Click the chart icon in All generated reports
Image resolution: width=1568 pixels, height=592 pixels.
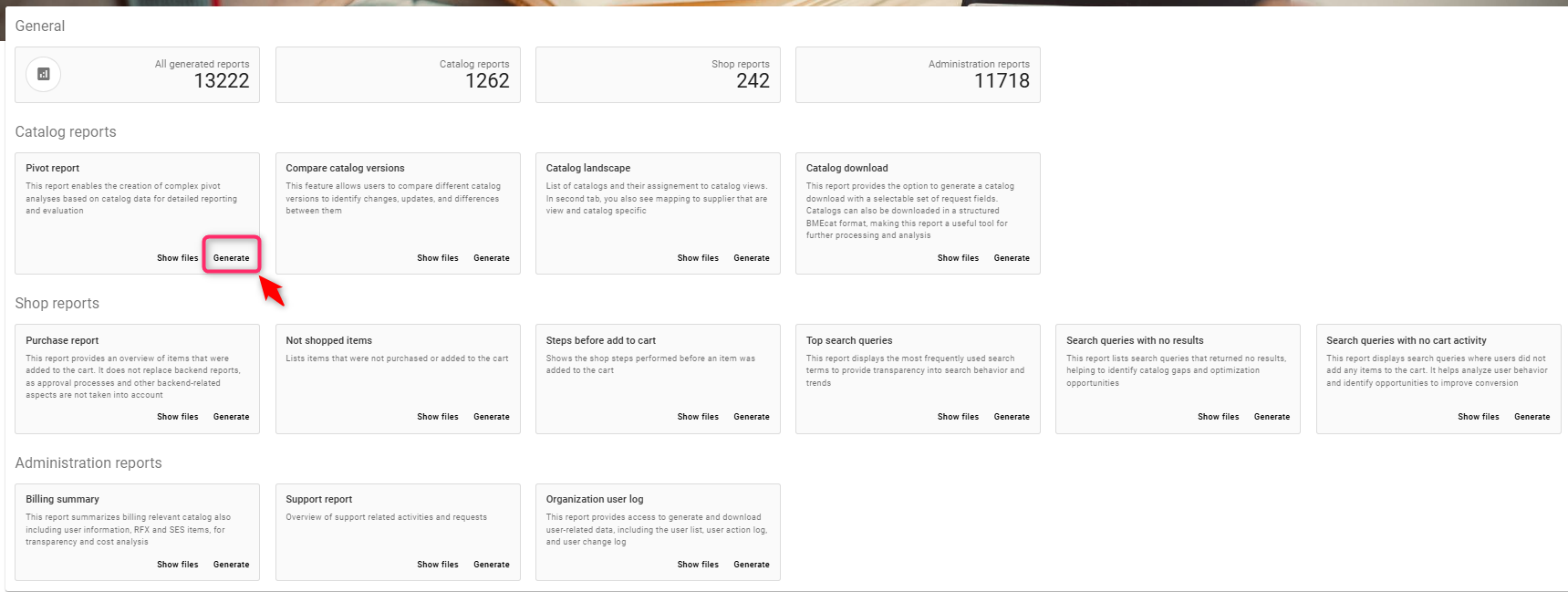click(43, 75)
